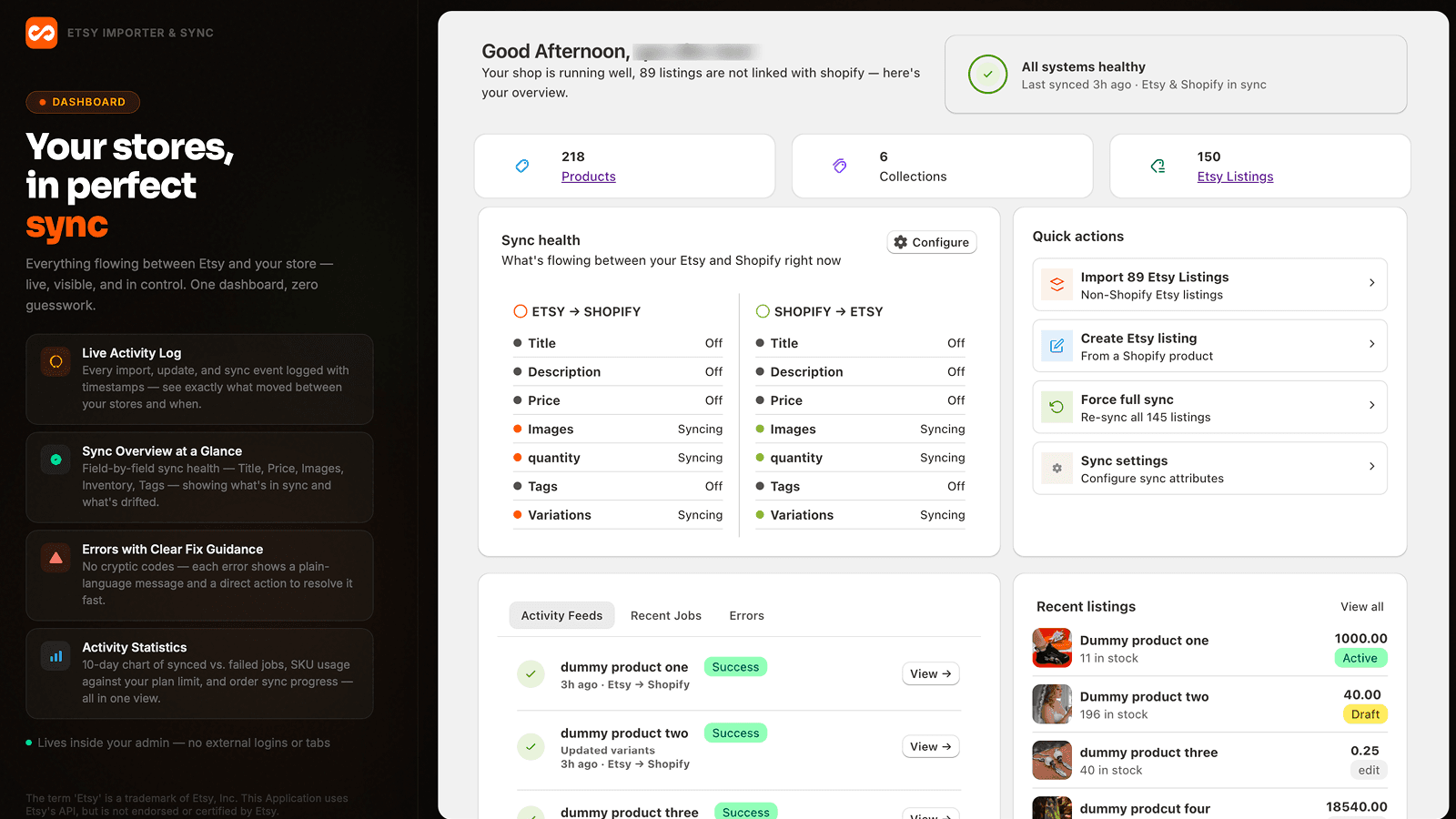Open the Dummy product one thumbnail
Screen dimensions: 1456x819
click(1052, 648)
